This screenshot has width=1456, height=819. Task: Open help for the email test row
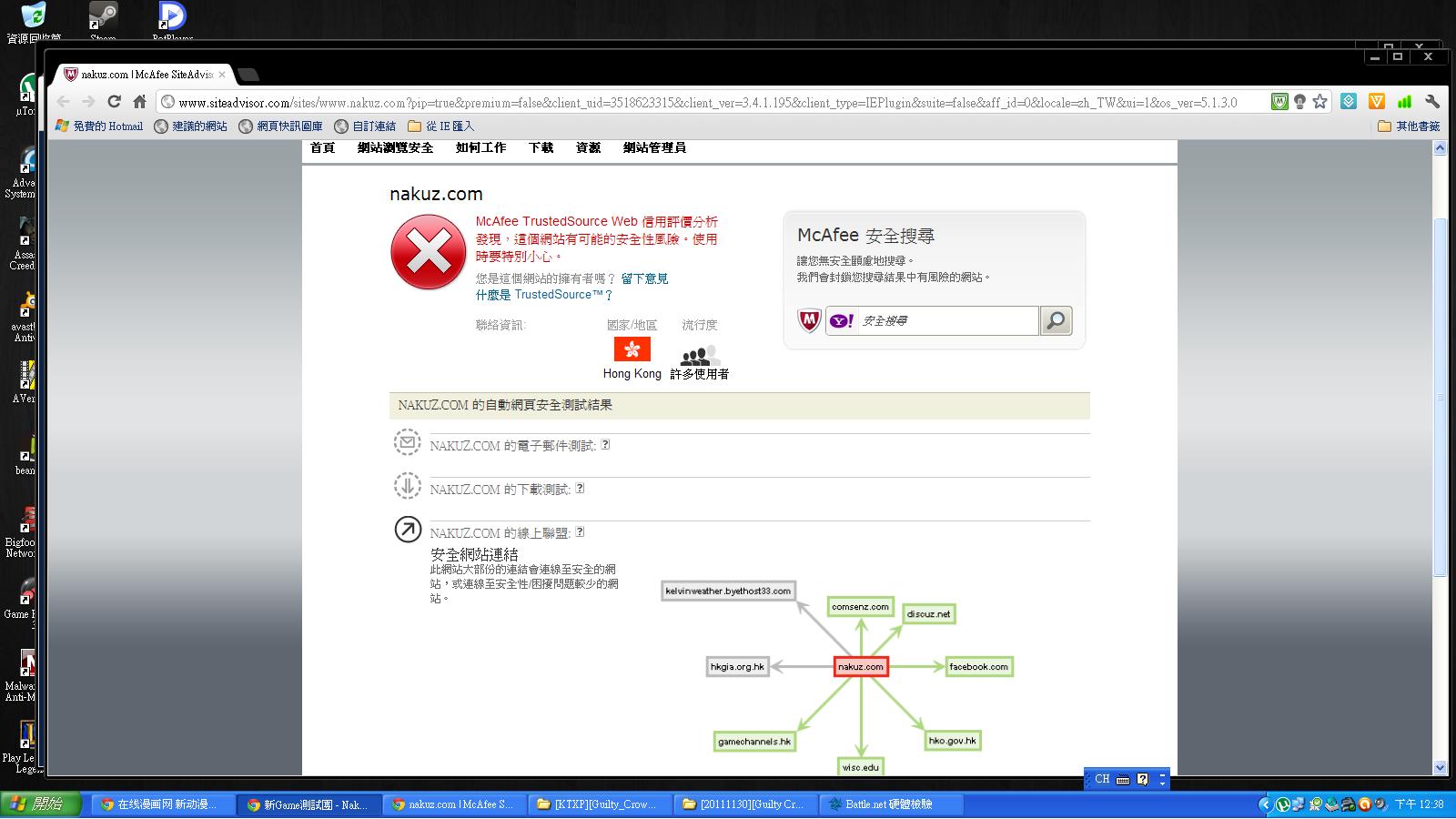(x=605, y=445)
